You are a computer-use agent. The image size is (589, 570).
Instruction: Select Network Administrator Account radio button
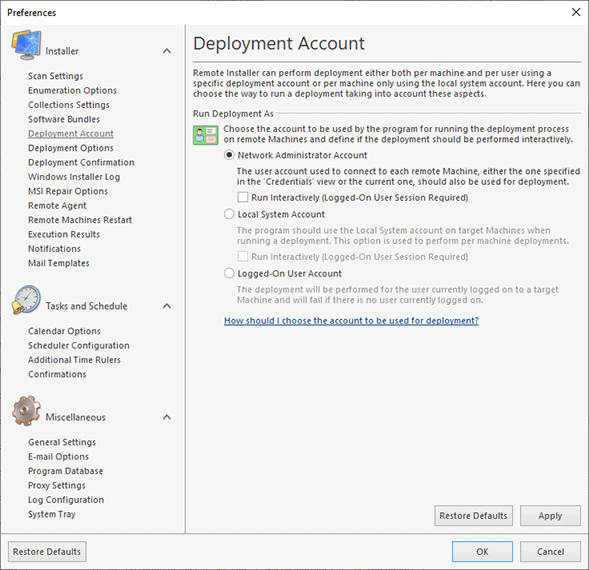[229, 155]
